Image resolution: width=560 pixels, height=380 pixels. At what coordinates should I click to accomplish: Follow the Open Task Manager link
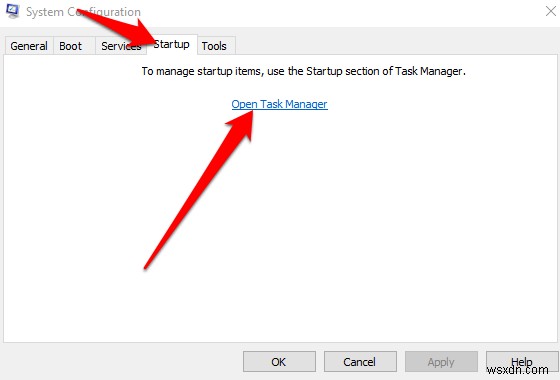279,104
